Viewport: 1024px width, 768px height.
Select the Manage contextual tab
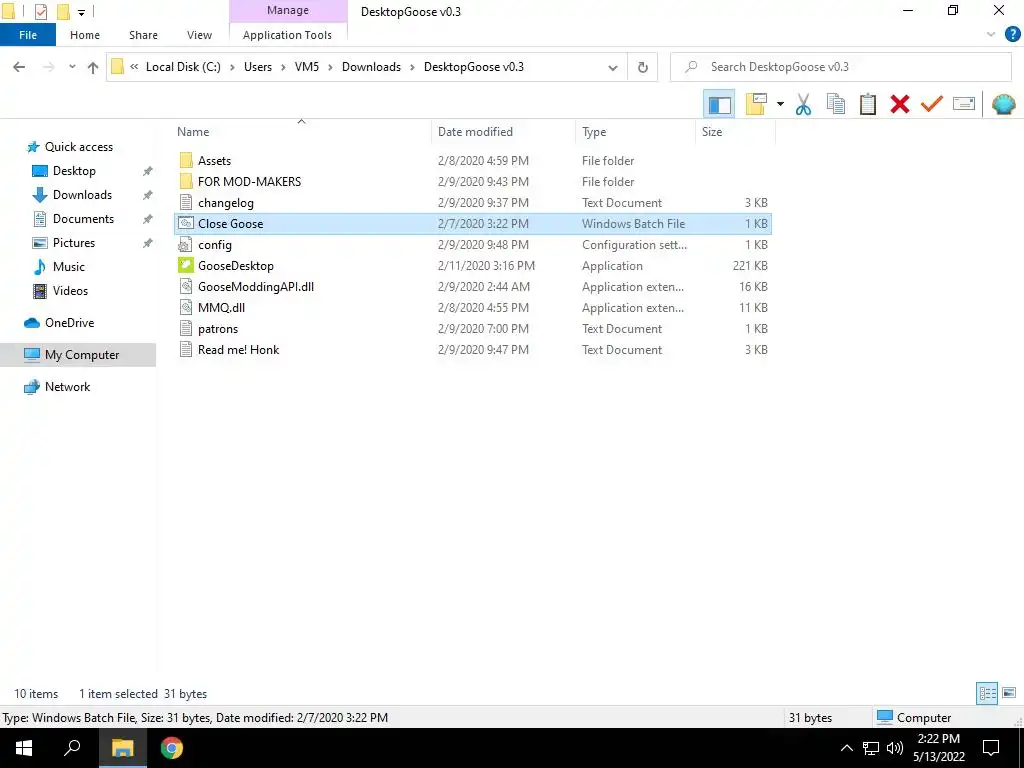point(287,10)
